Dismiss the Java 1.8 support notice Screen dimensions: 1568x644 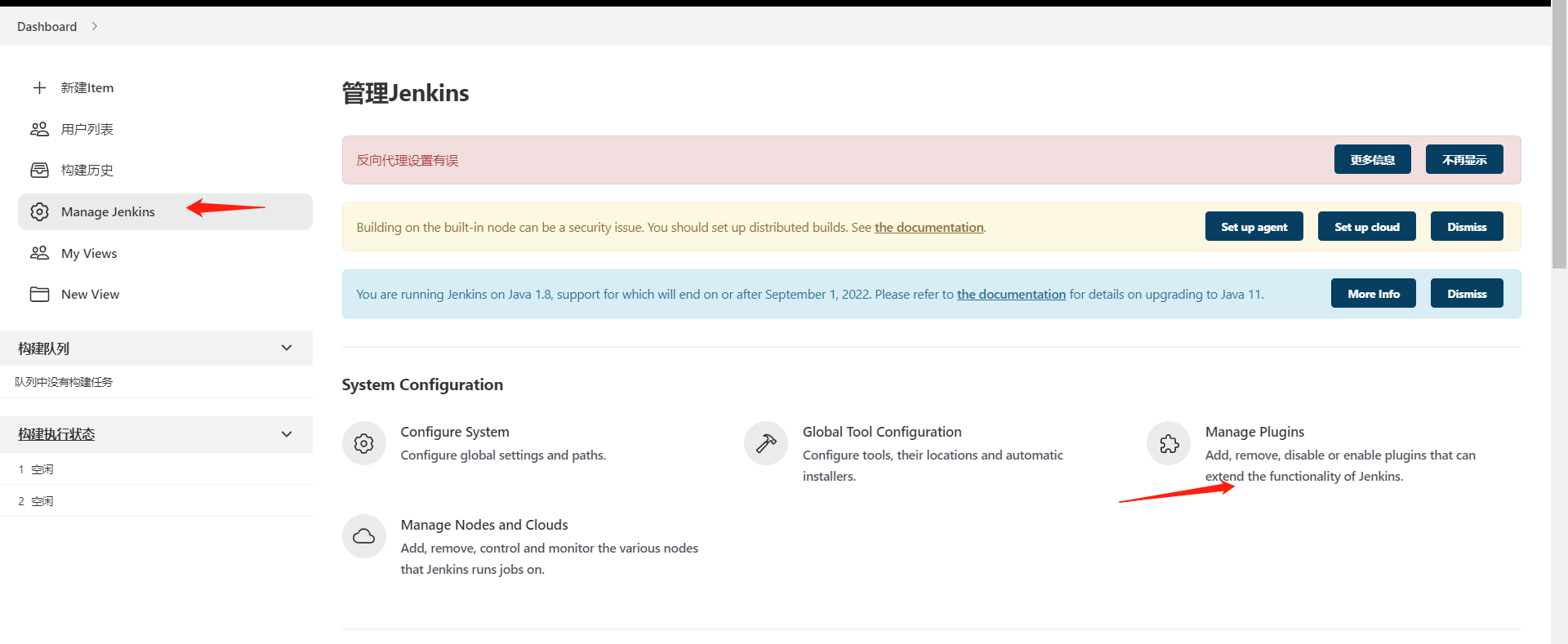[1467, 294]
